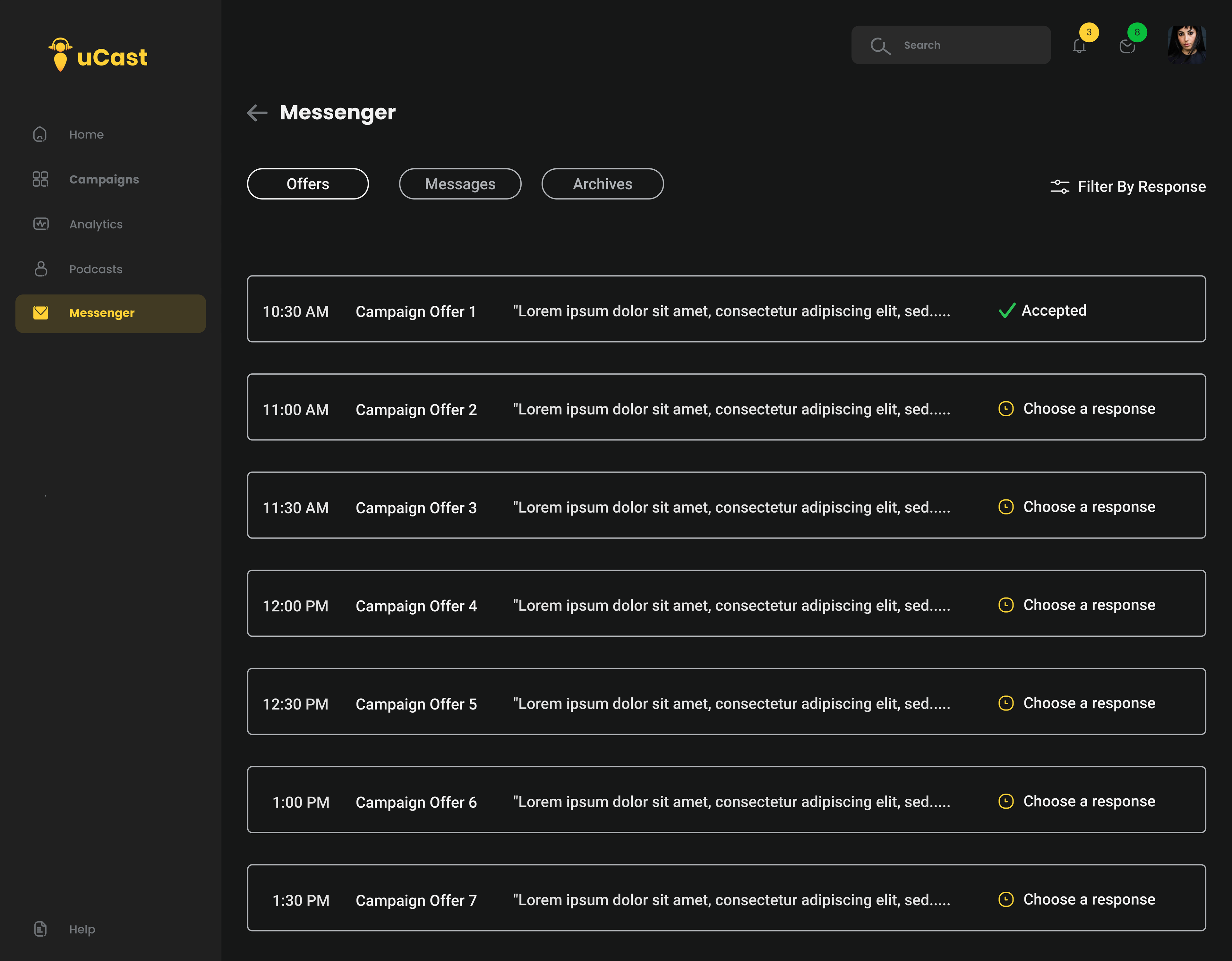Open Podcasts in sidebar
The width and height of the screenshot is (1232, 961).
click(96, 269)
